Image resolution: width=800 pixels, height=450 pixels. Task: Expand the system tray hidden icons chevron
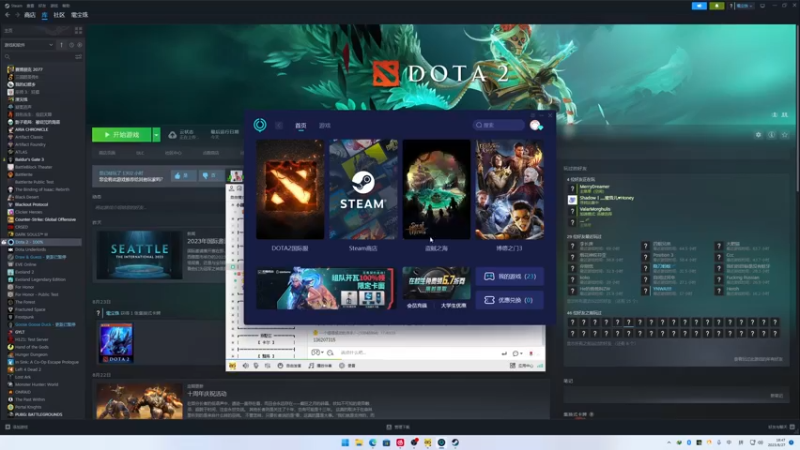click(668, 442)
